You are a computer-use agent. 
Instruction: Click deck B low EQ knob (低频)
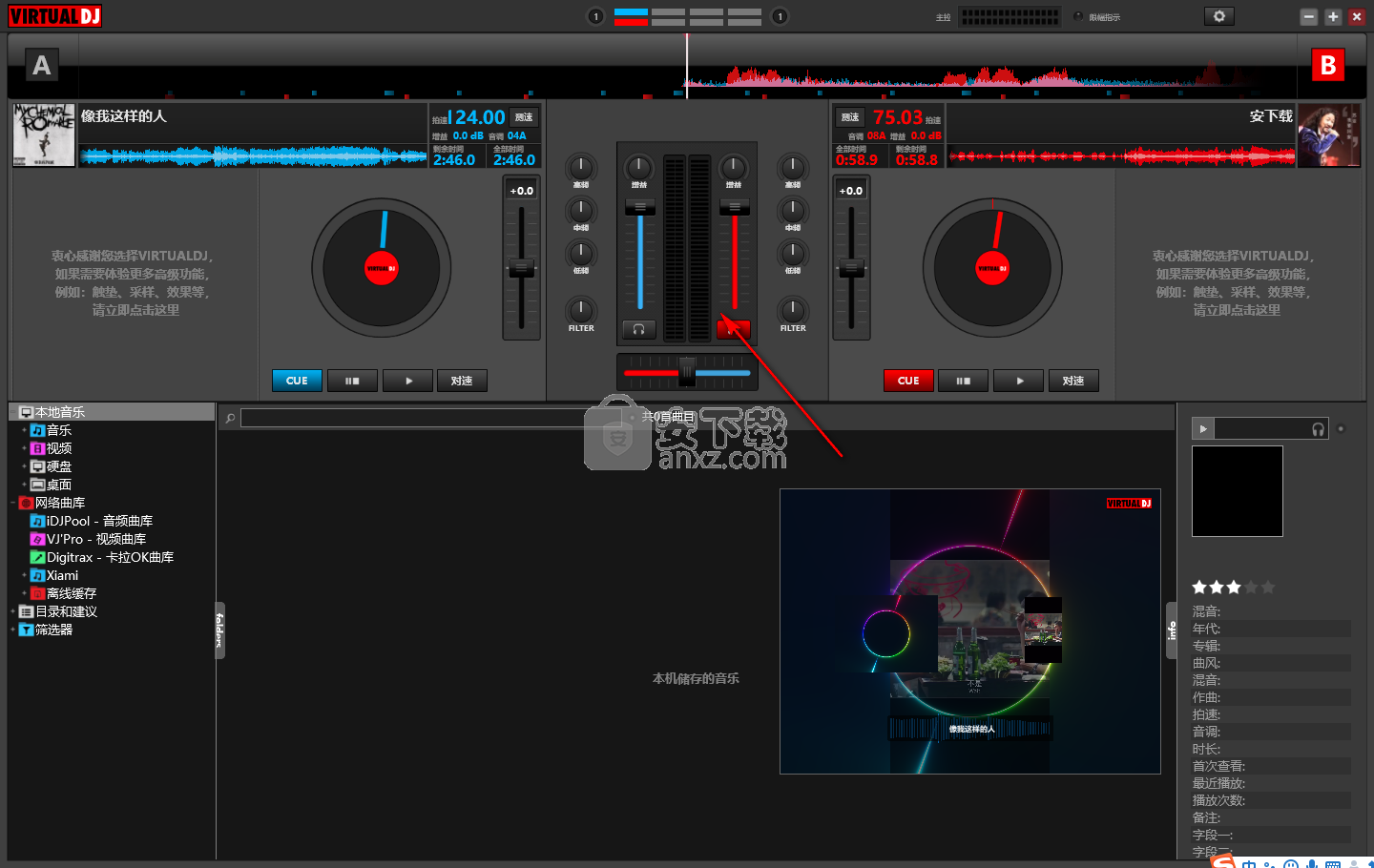793,253
